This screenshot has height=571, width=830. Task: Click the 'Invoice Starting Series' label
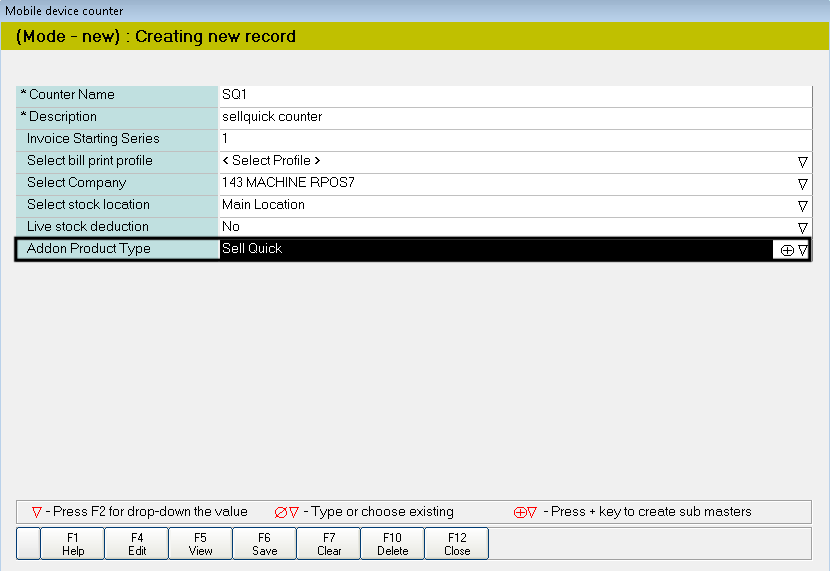click(x=93, y=139)
